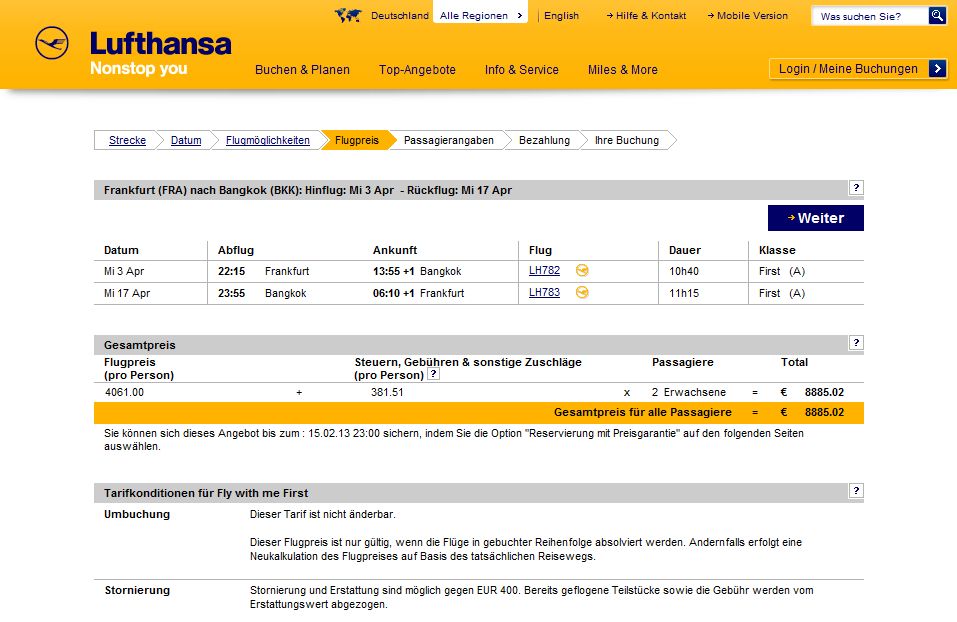Viewport: 957px width, 622px height.
Task: Click the duration 10h40 cell
Action: (x=684, y=271)
